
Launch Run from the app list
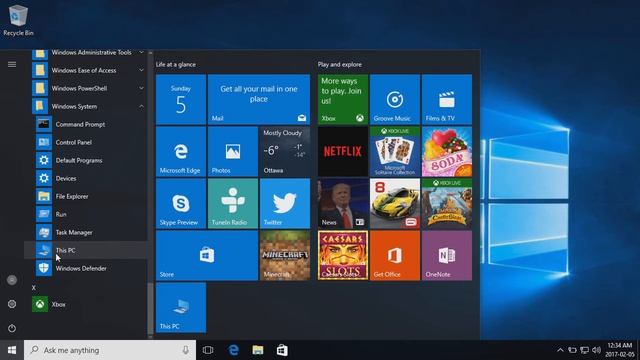(86, 214)
